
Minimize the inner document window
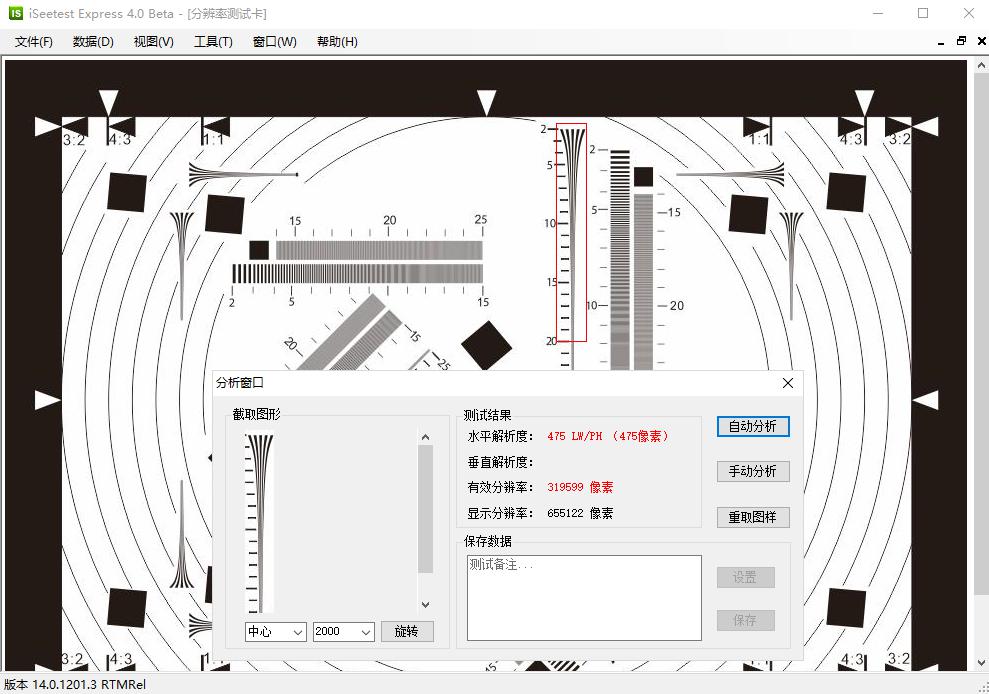coord(941,42)
